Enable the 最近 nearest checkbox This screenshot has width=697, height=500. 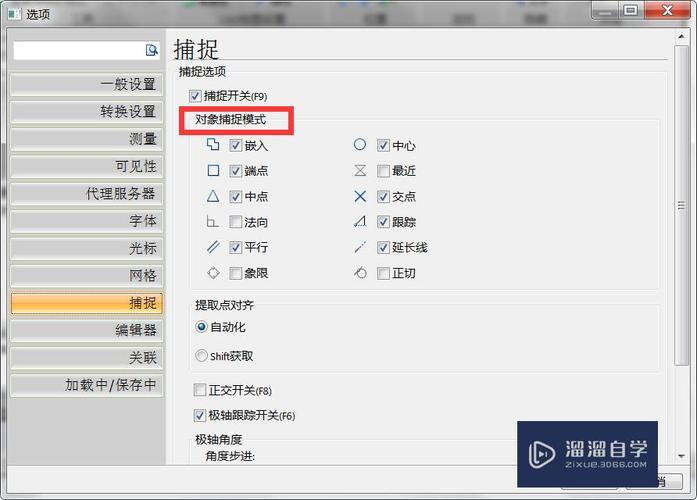[x=383, y=171]
